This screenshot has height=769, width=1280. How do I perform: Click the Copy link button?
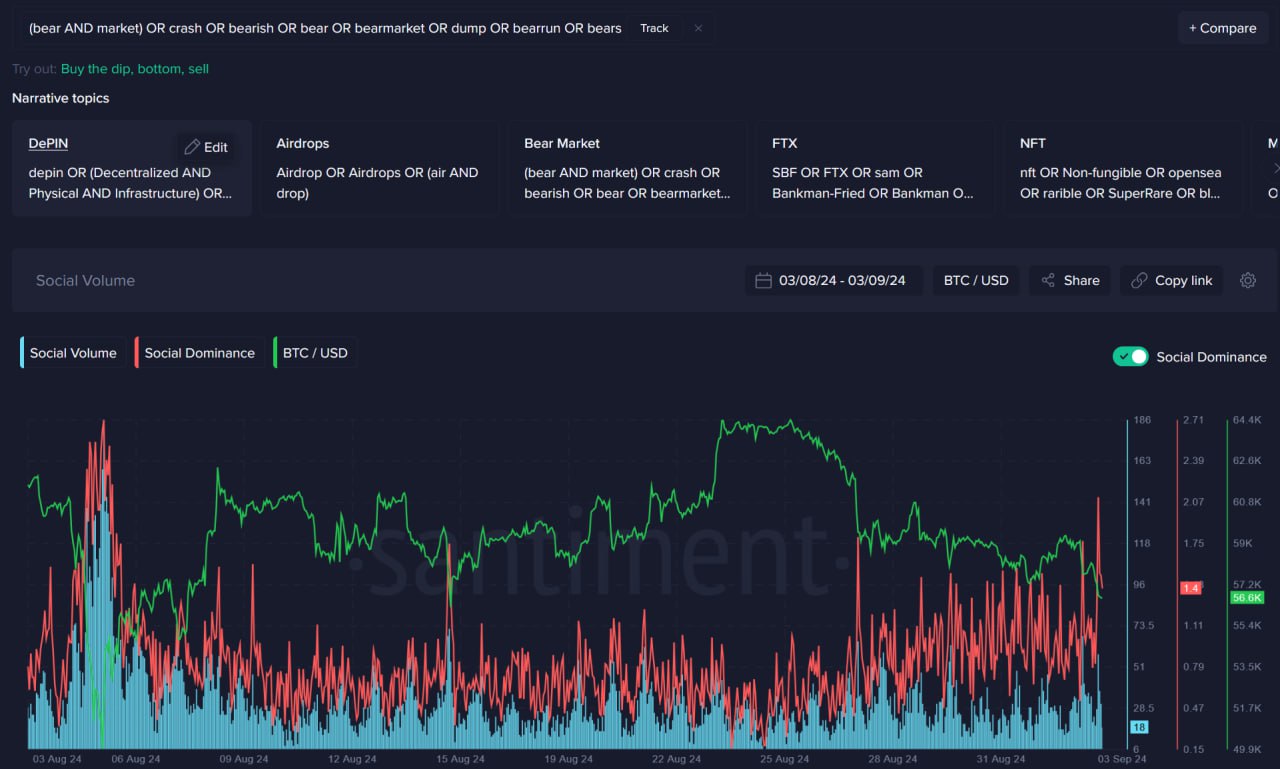point(1171,281)
